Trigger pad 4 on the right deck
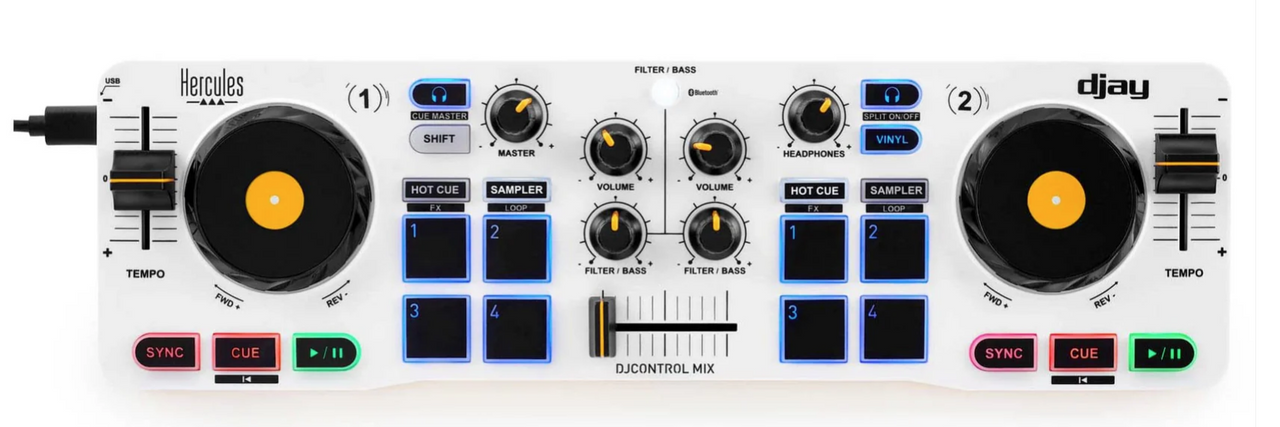 895,328
